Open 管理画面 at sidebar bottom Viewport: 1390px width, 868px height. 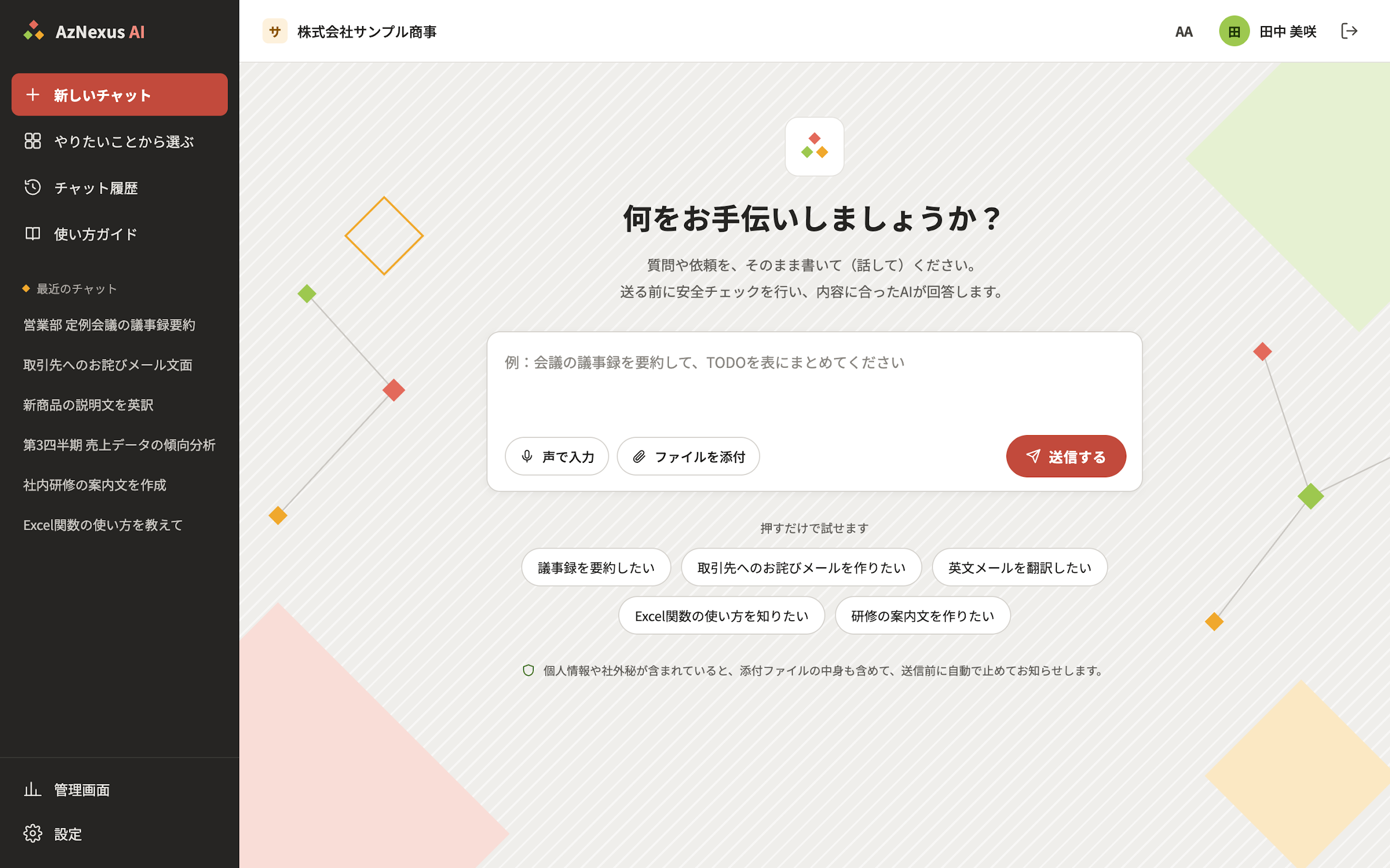coord(120,790)
